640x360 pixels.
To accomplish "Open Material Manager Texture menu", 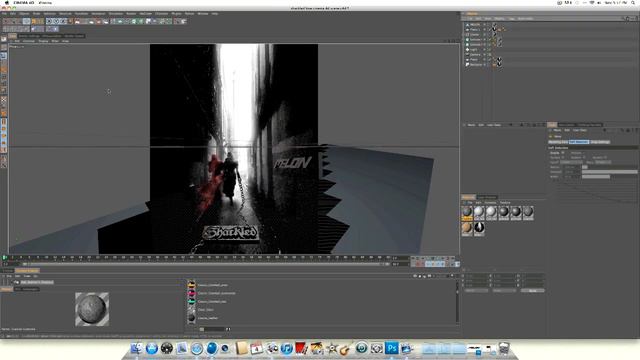I will point(505,202).
